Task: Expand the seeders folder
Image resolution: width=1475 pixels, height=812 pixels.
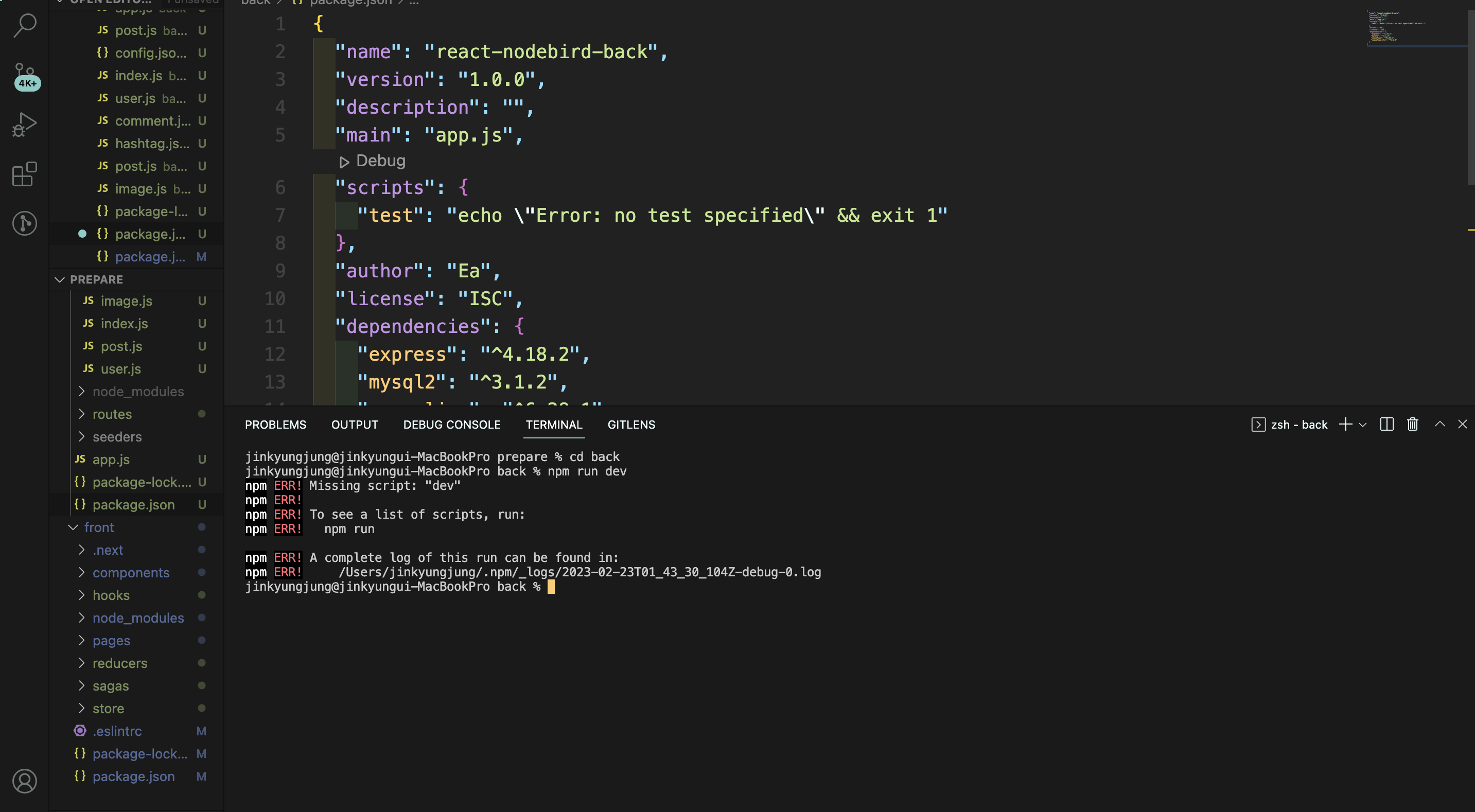Action: click(136, 437)
